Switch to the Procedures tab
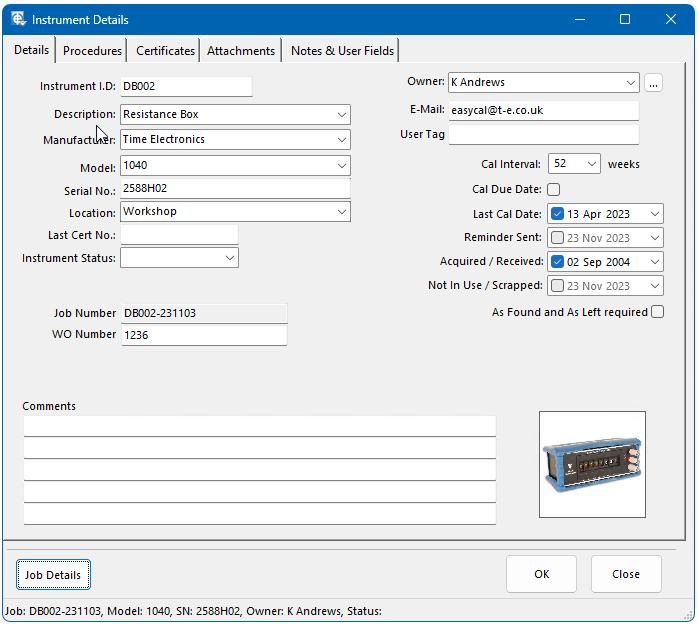 [92, 51]
